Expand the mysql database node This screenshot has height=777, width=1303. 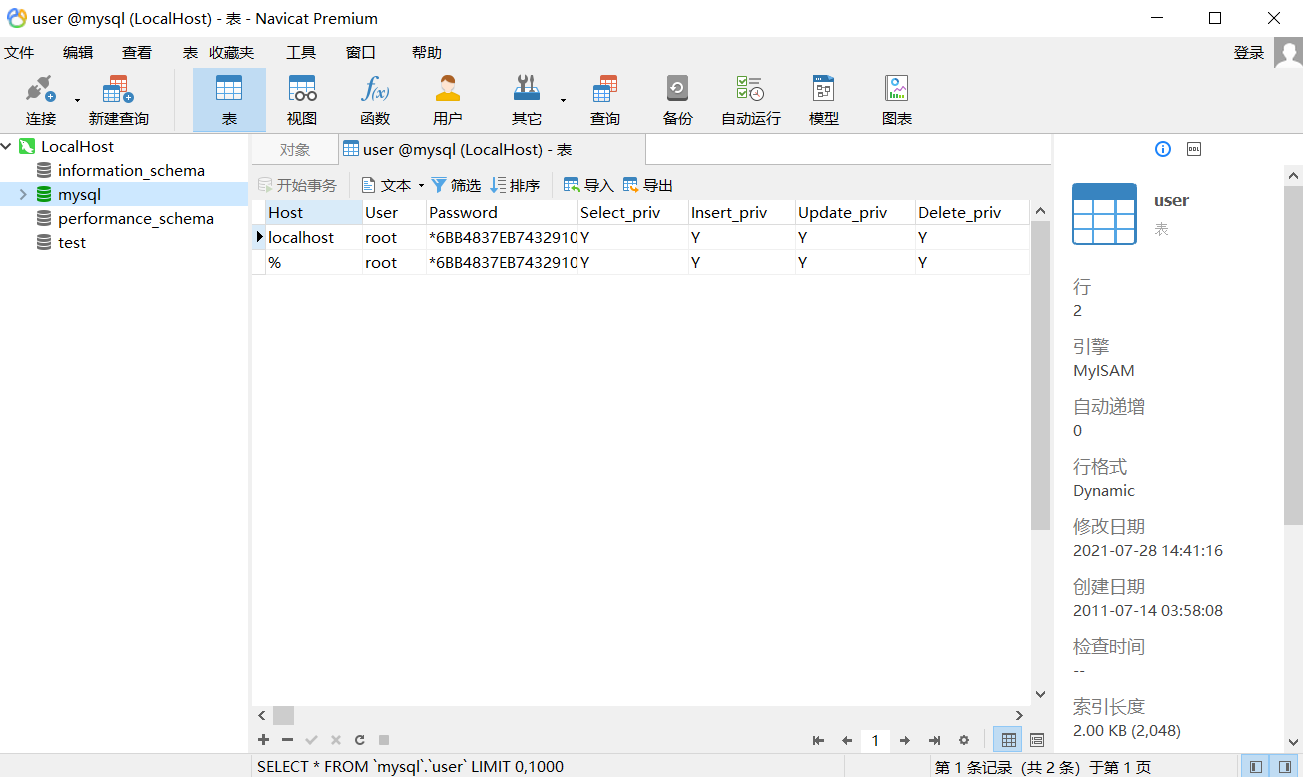click(23, 194)
